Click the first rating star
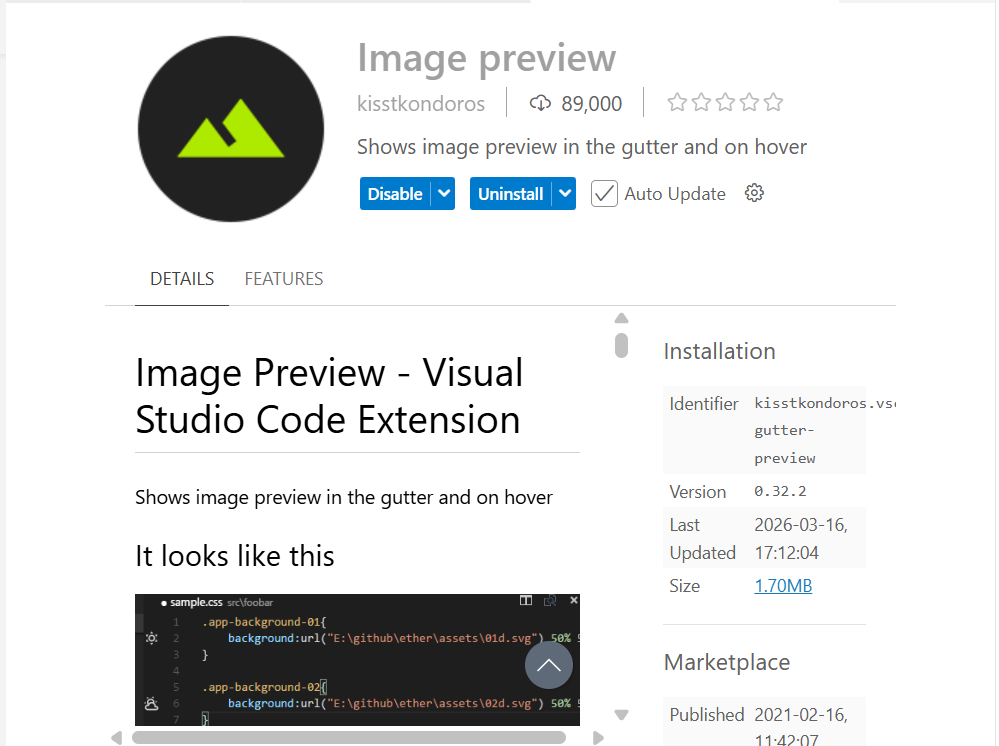The width and height of the screenshot is (999, 746). pos(677,102)
